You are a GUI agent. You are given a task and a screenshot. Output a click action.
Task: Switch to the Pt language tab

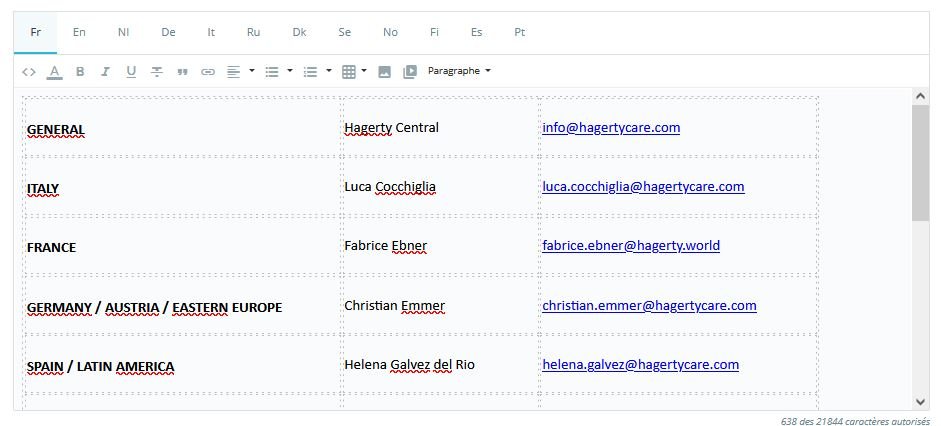(520, 33)
